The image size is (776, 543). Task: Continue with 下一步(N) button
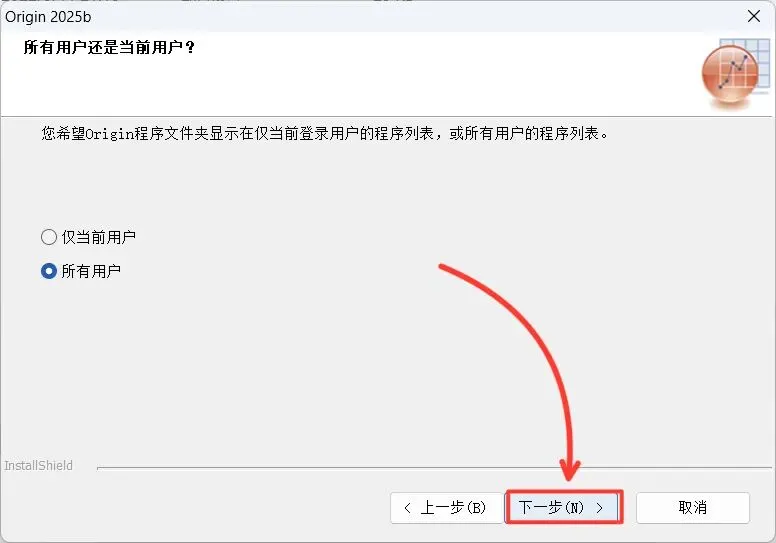[564, 507]
